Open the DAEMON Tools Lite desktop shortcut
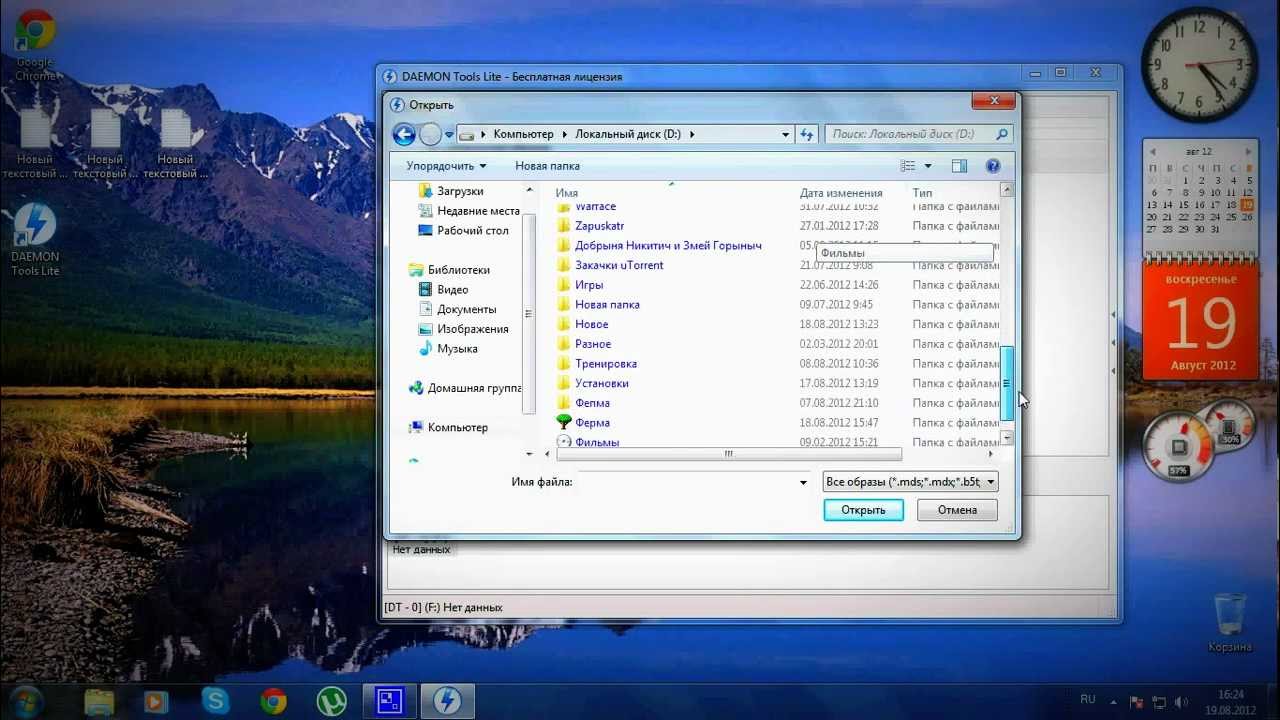Screen dimensions: 1280x720 click(x=35, y=240)
